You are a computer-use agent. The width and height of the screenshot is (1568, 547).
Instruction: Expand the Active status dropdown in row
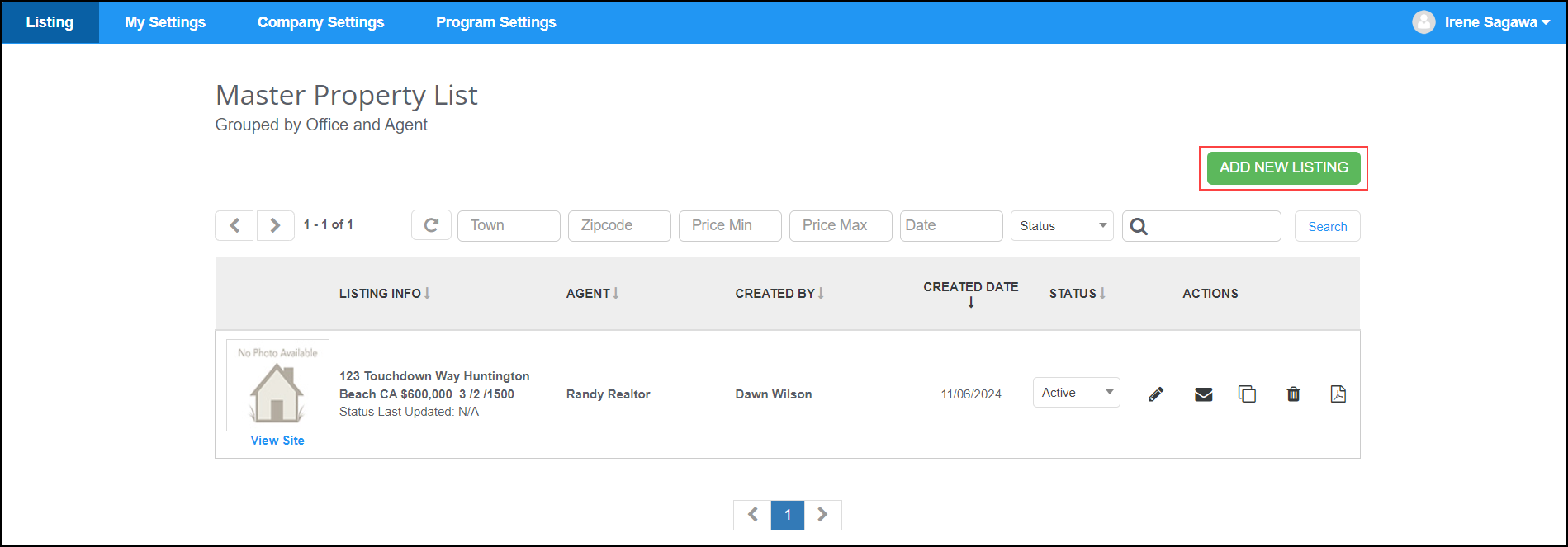[x=1076, y=393]
